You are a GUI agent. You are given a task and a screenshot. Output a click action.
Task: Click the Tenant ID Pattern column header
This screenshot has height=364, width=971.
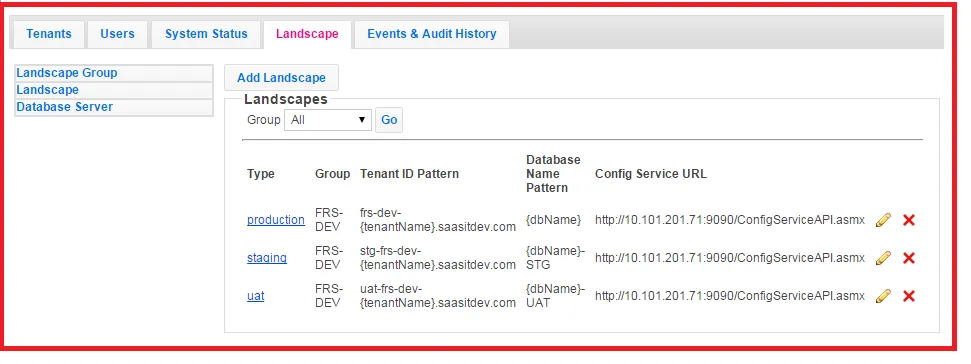click(x=409, y=174)
